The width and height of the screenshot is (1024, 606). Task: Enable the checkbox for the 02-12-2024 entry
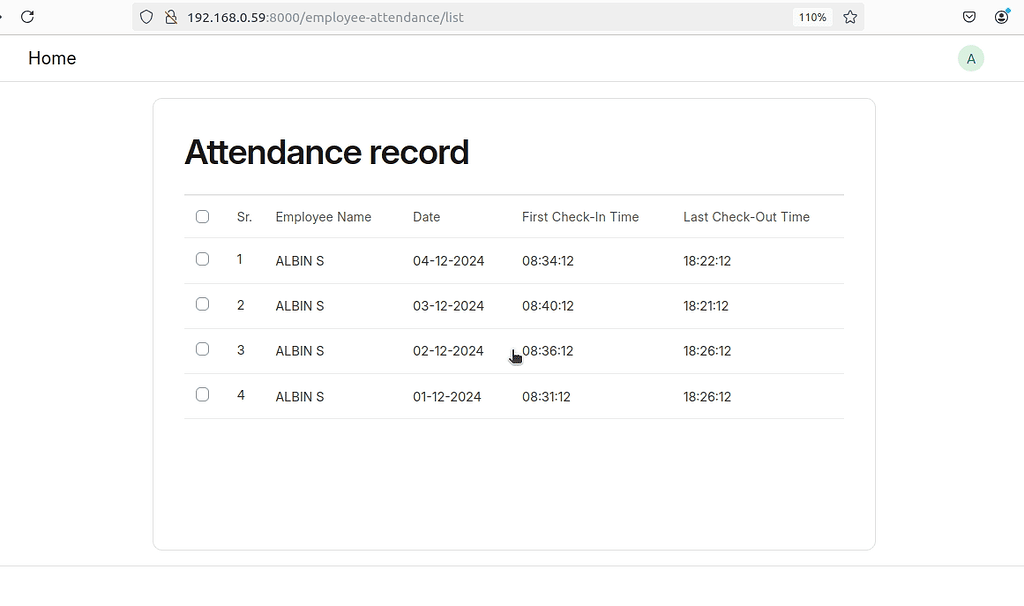(202, 349)
